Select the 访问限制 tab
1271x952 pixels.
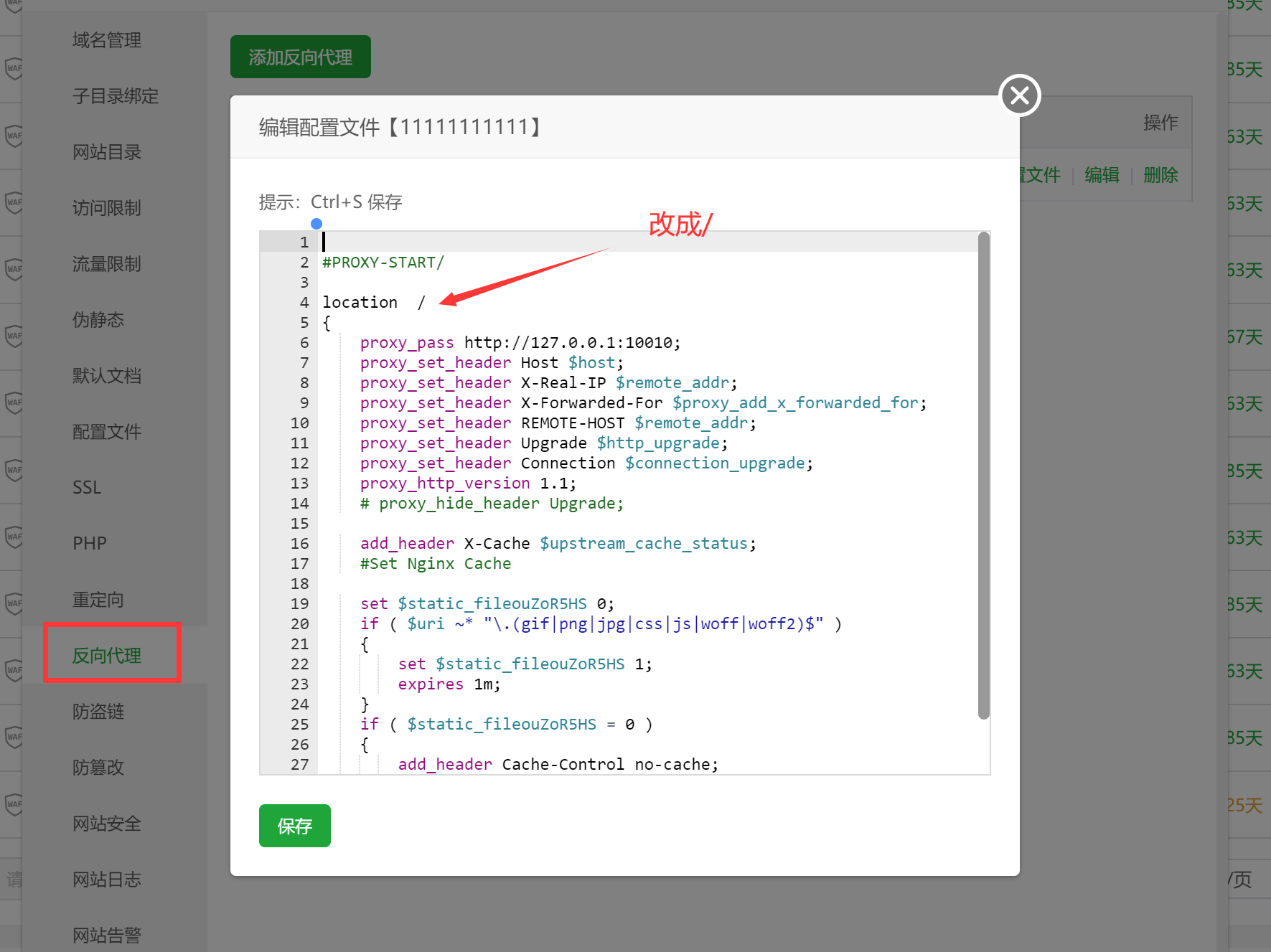pyautogui.click(x=107, y=209)
